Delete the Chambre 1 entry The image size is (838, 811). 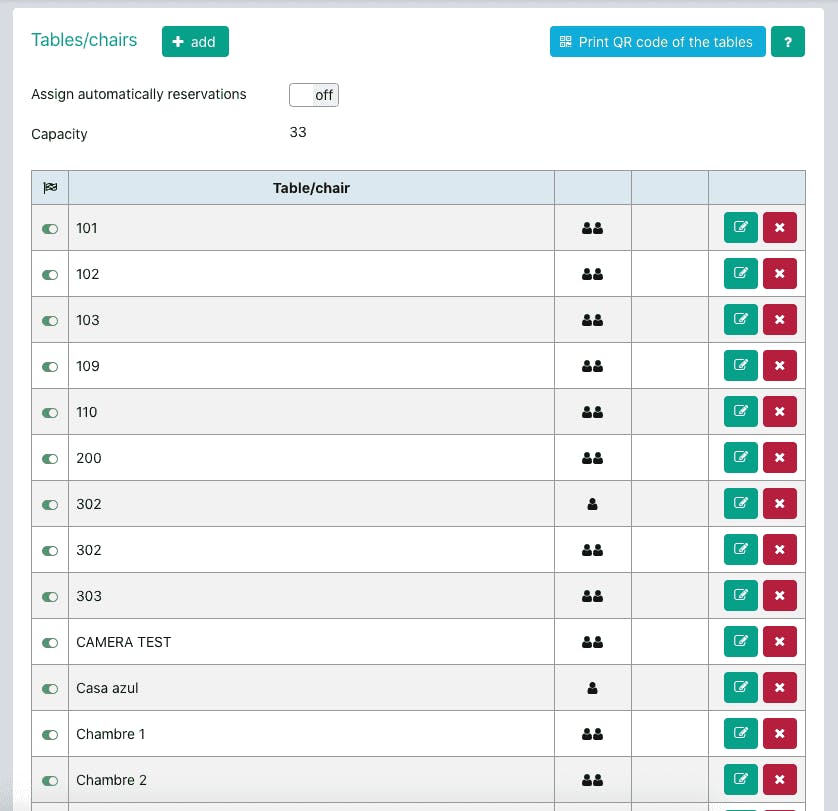[780, 733]
